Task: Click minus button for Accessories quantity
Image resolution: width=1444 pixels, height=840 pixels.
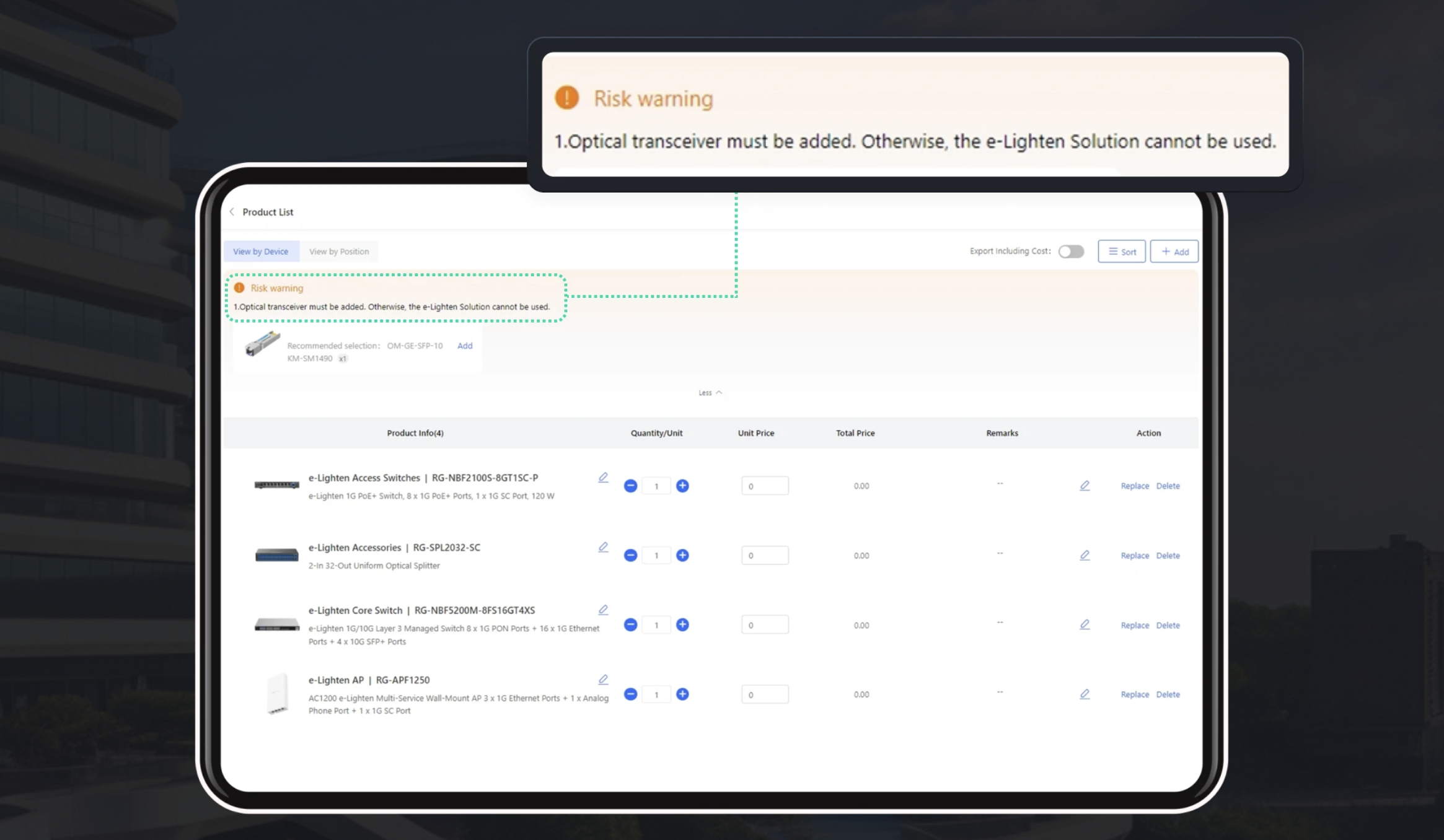Action: tap(630, 555)
